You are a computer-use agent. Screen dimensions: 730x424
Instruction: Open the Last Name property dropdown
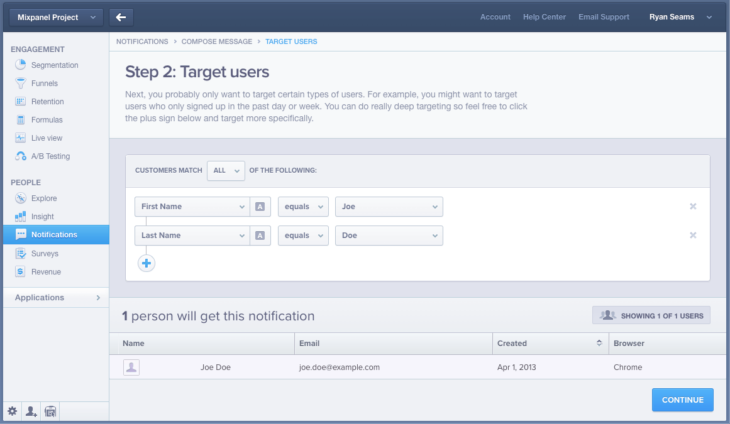192,236
